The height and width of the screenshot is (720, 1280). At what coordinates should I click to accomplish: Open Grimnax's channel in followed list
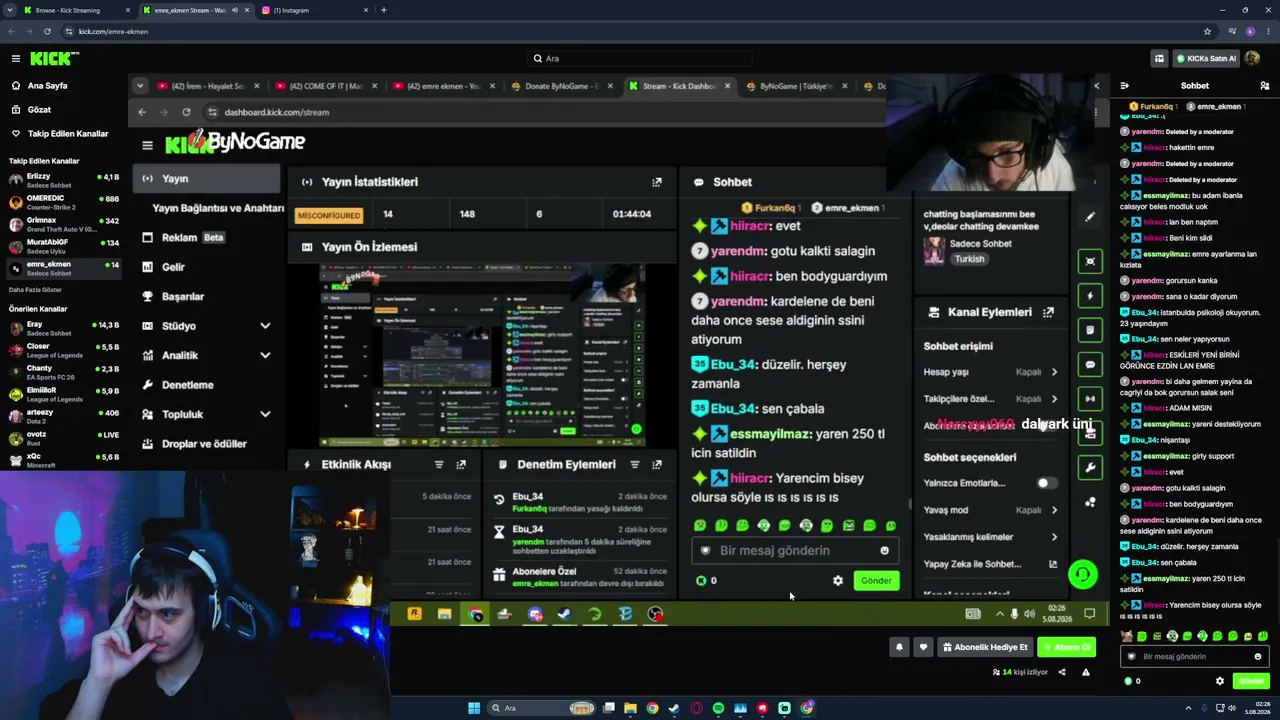point(64,225)
